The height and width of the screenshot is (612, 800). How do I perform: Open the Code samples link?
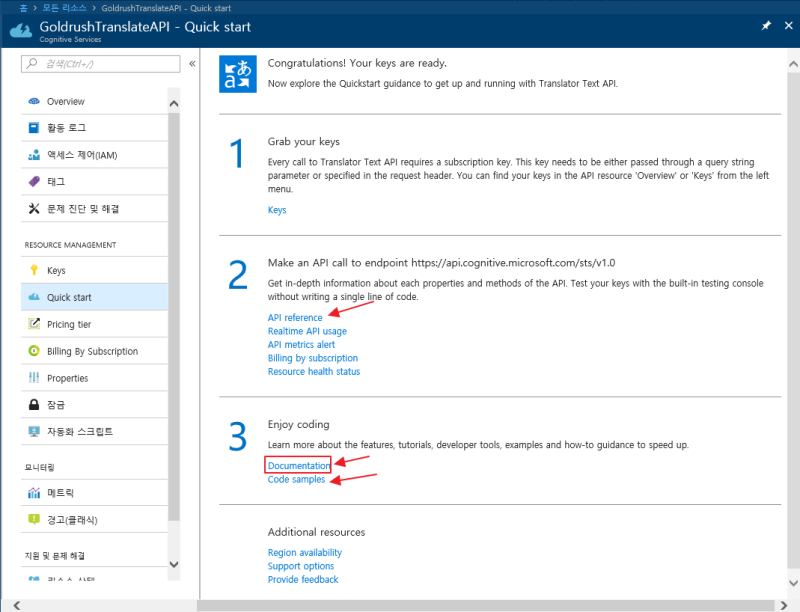pos(297,478)
